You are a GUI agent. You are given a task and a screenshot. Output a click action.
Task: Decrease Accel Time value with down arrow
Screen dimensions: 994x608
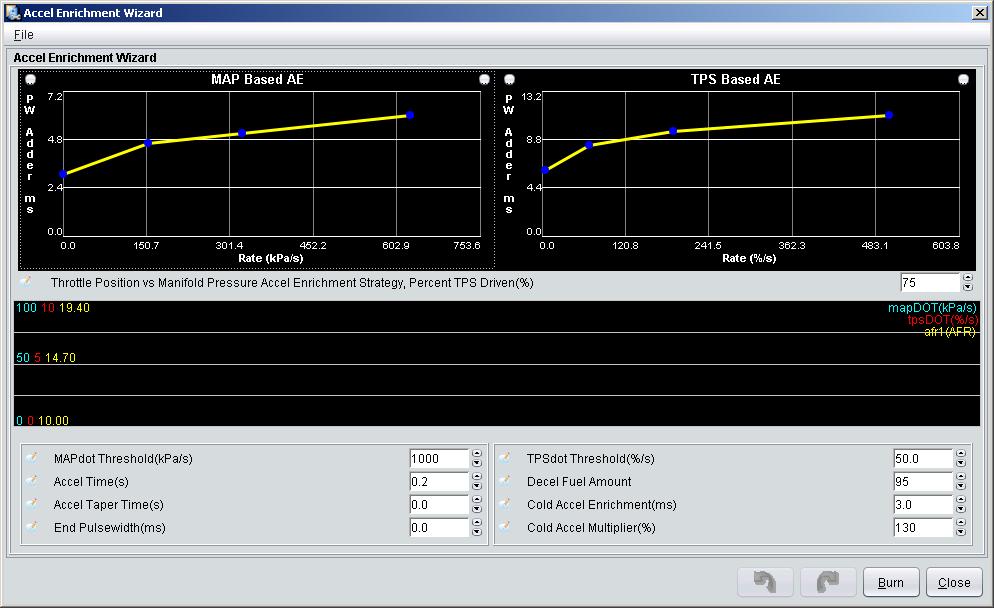[x=476, y=486]
